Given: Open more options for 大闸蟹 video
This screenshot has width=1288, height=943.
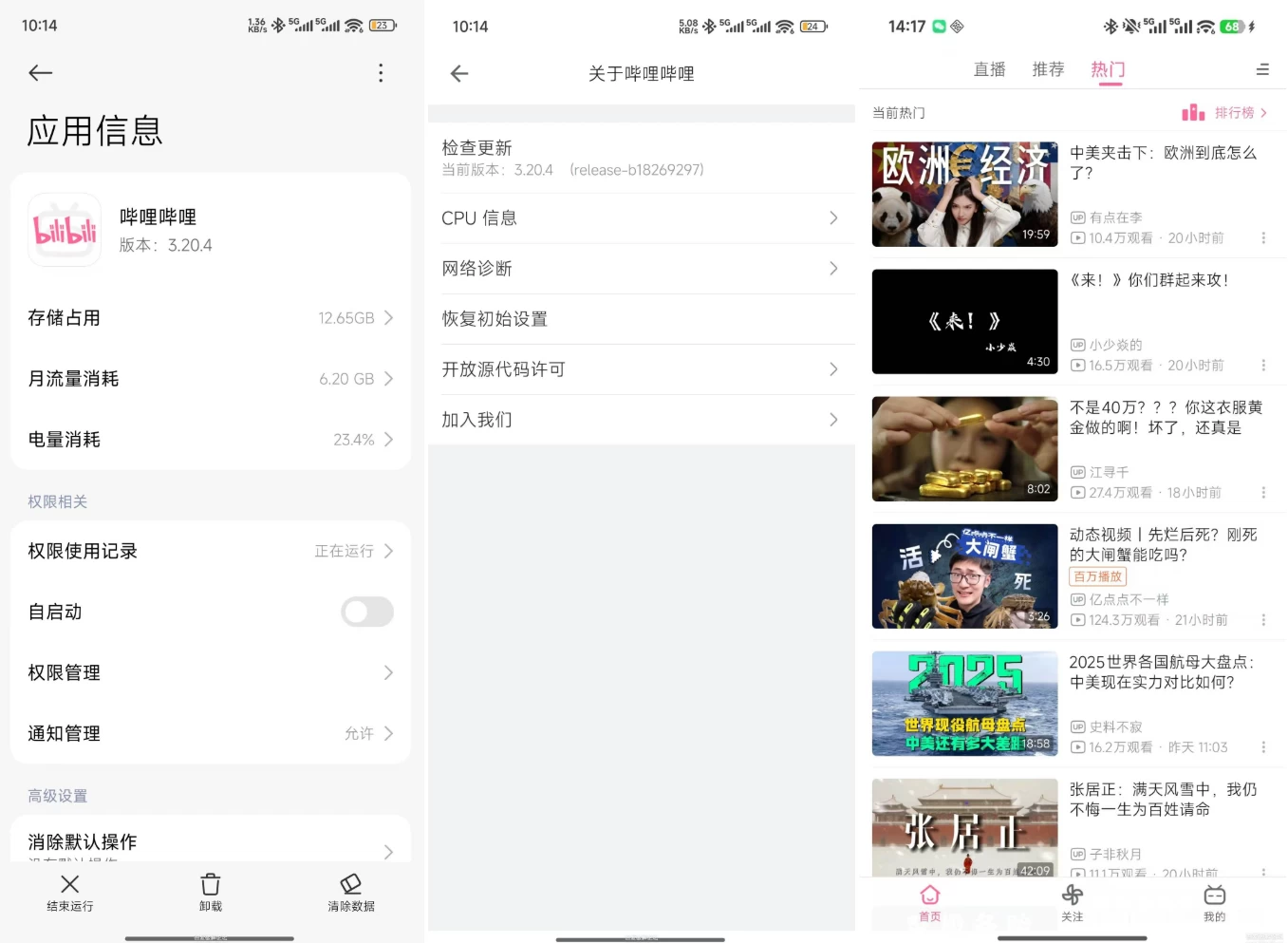Looking at the screenshot, I should click(1263, 620).
